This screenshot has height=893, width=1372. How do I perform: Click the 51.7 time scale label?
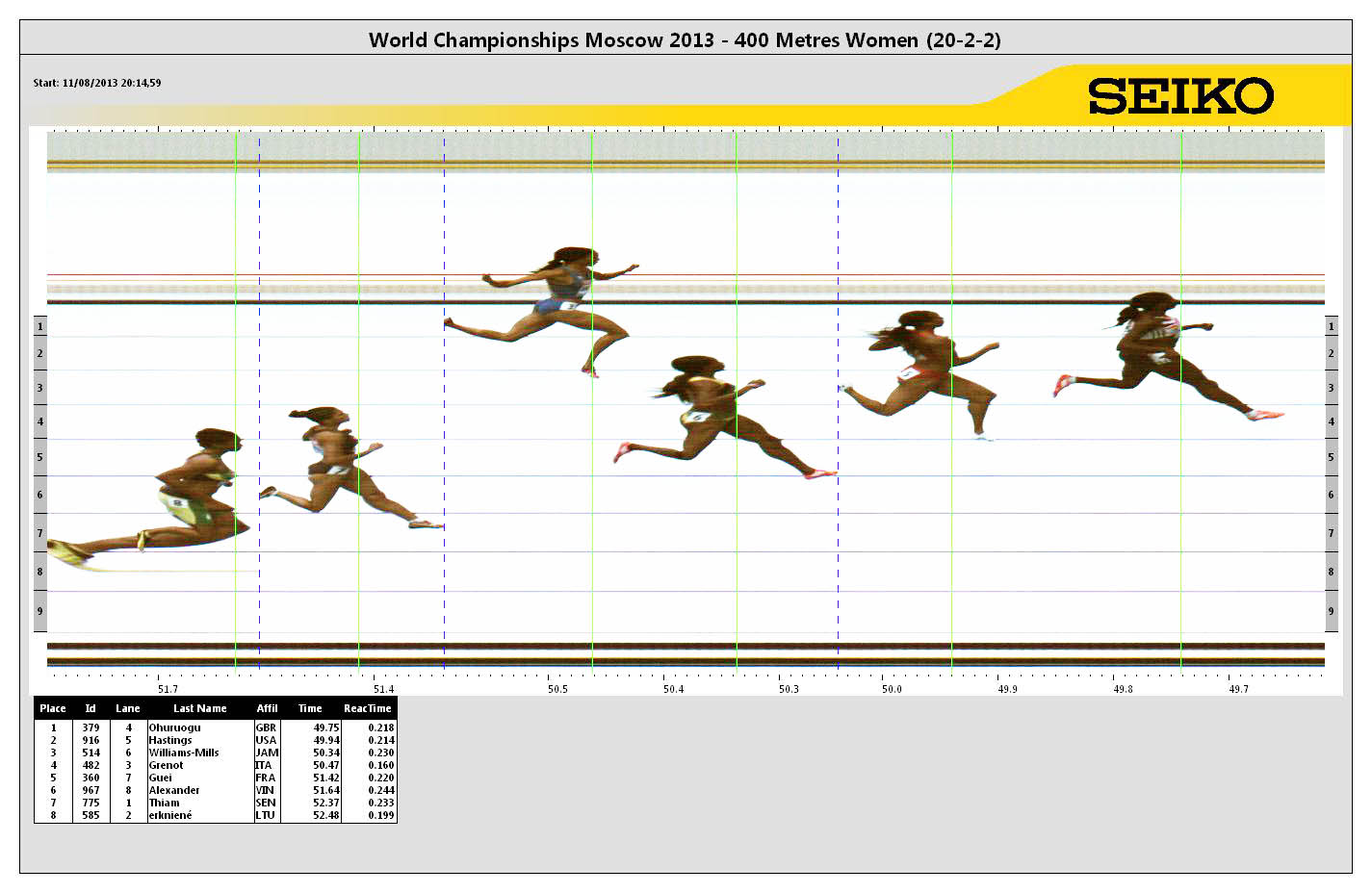pos(168,689)
